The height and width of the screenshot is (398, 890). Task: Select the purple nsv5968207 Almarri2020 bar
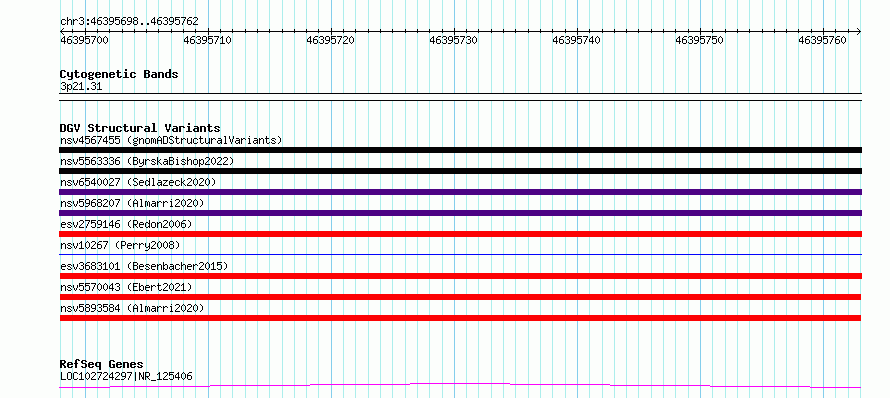pyautogui.click(x=460, y=213)
